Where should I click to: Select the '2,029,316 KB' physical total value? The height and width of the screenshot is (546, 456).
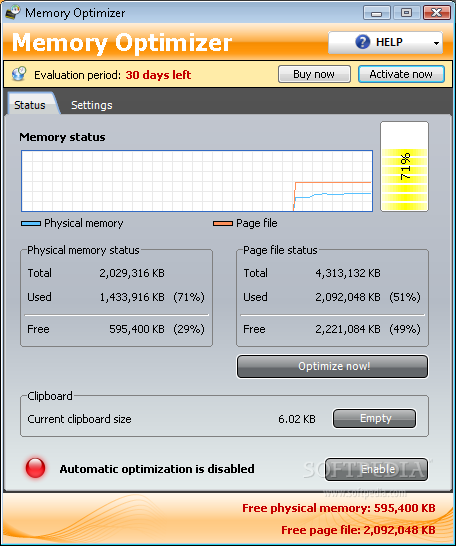(x=132, y=273)
